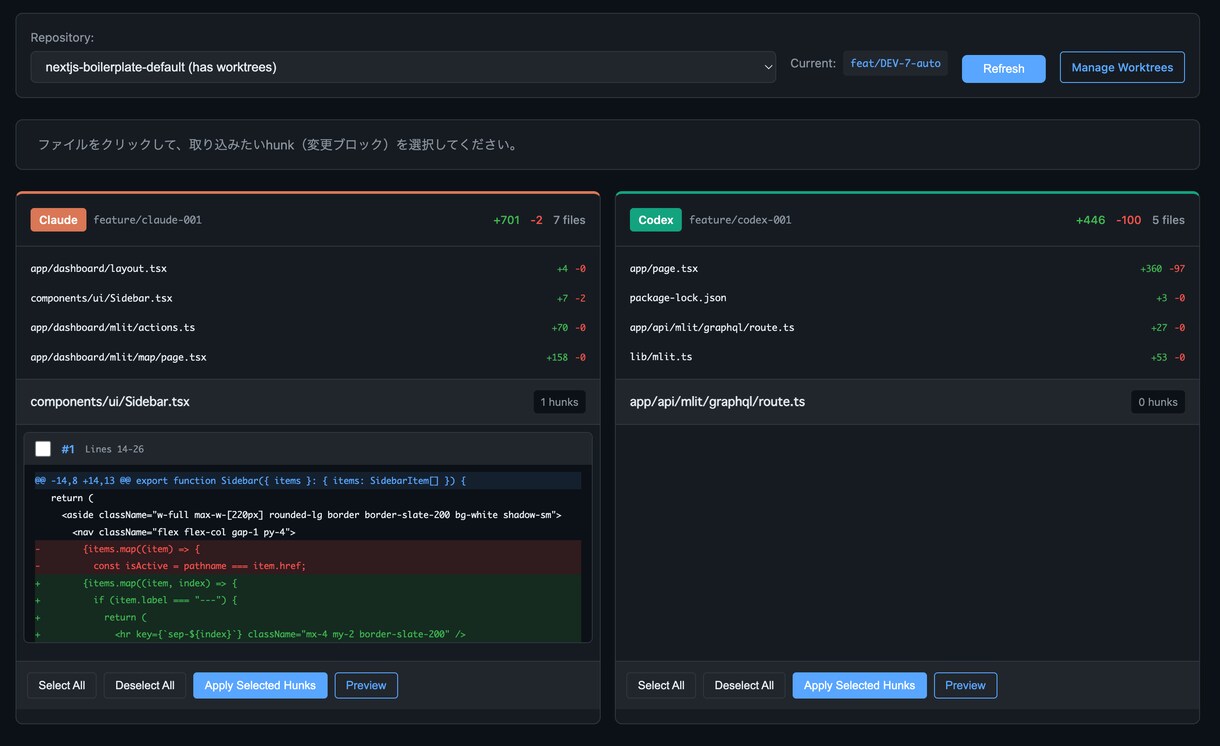Screen dimensions: 1220x746
Task: Click the Refresh button
Action: pyautogui.click(x=1003, y=68)
